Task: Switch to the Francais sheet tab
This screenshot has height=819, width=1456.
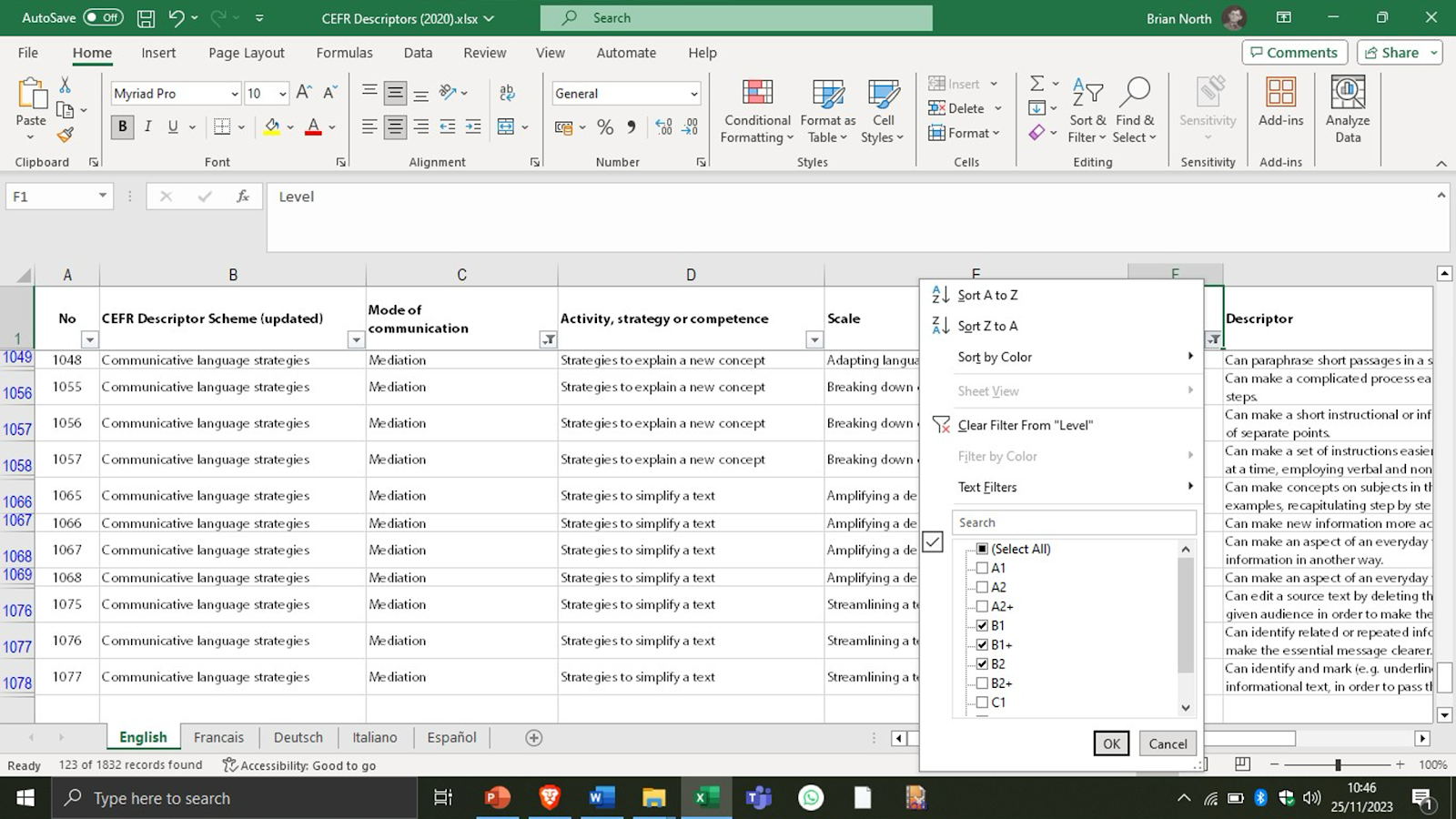Action: [218, 737]
